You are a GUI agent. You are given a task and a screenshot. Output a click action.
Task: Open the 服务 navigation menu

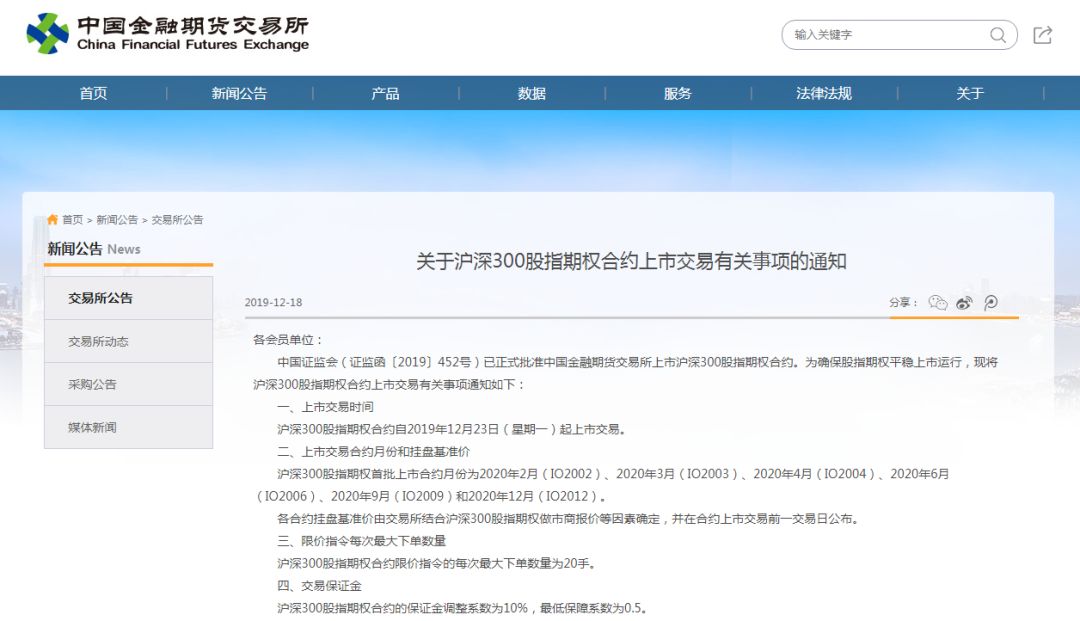677,93
